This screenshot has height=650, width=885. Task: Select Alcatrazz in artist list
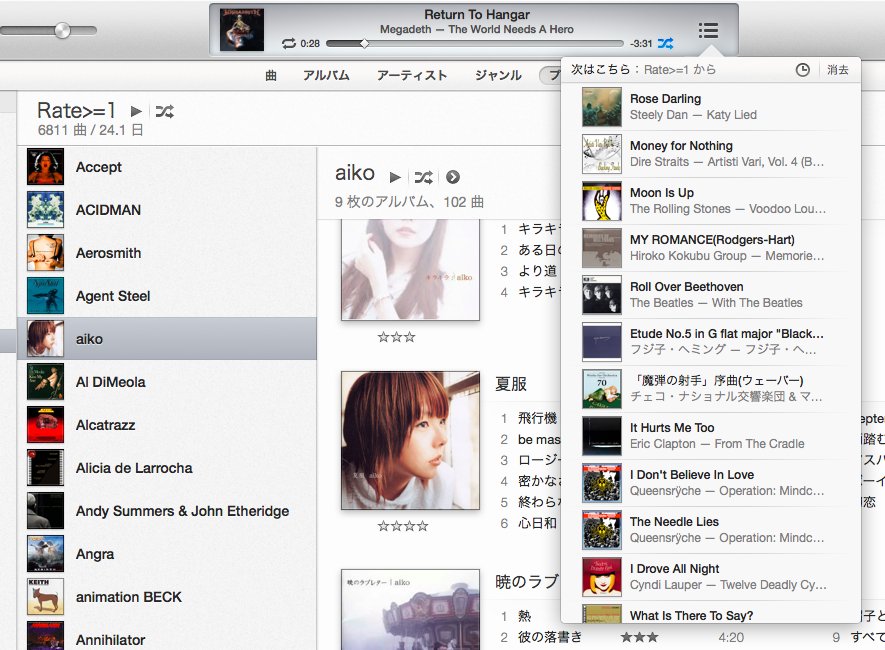(167, 425)
